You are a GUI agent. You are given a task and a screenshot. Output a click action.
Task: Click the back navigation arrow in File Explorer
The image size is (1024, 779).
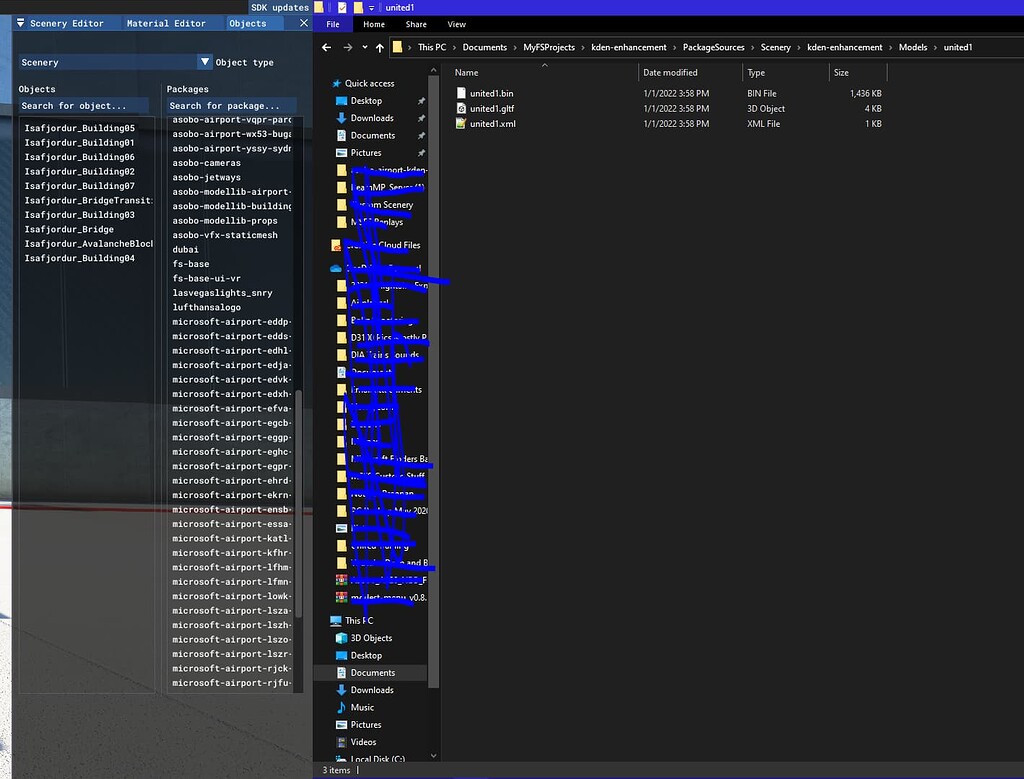(x=325, y=47)
